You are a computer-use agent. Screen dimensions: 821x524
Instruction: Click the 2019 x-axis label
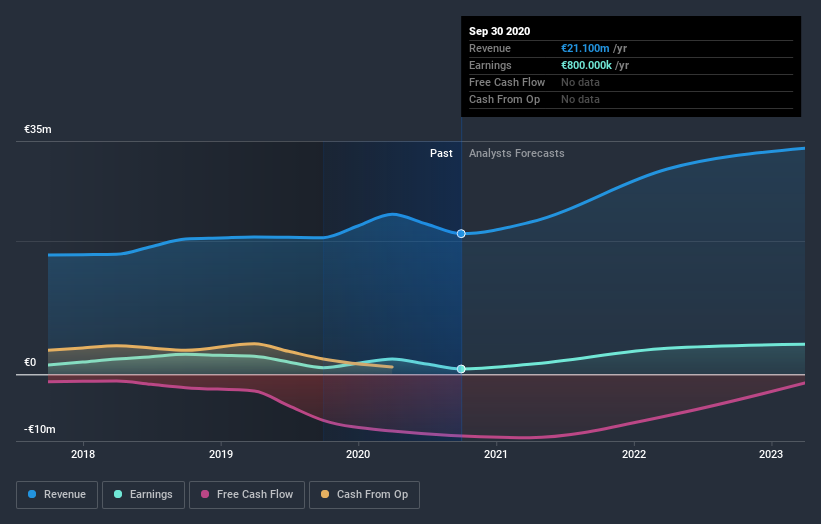pos(221,454)
